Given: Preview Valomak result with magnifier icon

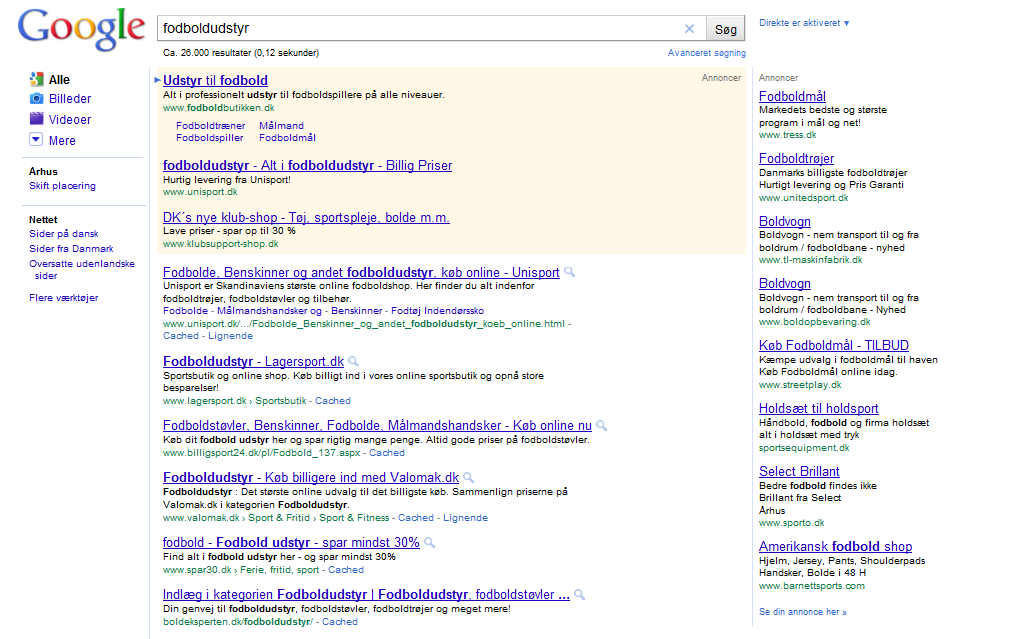Looking at the screenshot, I should pyautogui.click(x=468, y=477).
